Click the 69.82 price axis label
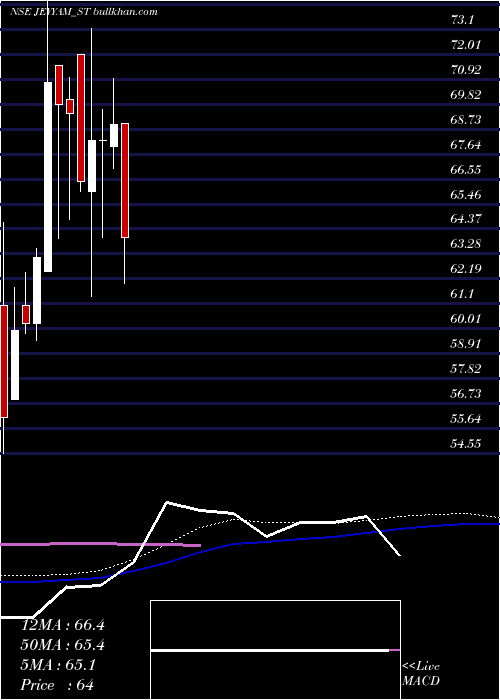This screenshot has height=700, width=500. 466,95
